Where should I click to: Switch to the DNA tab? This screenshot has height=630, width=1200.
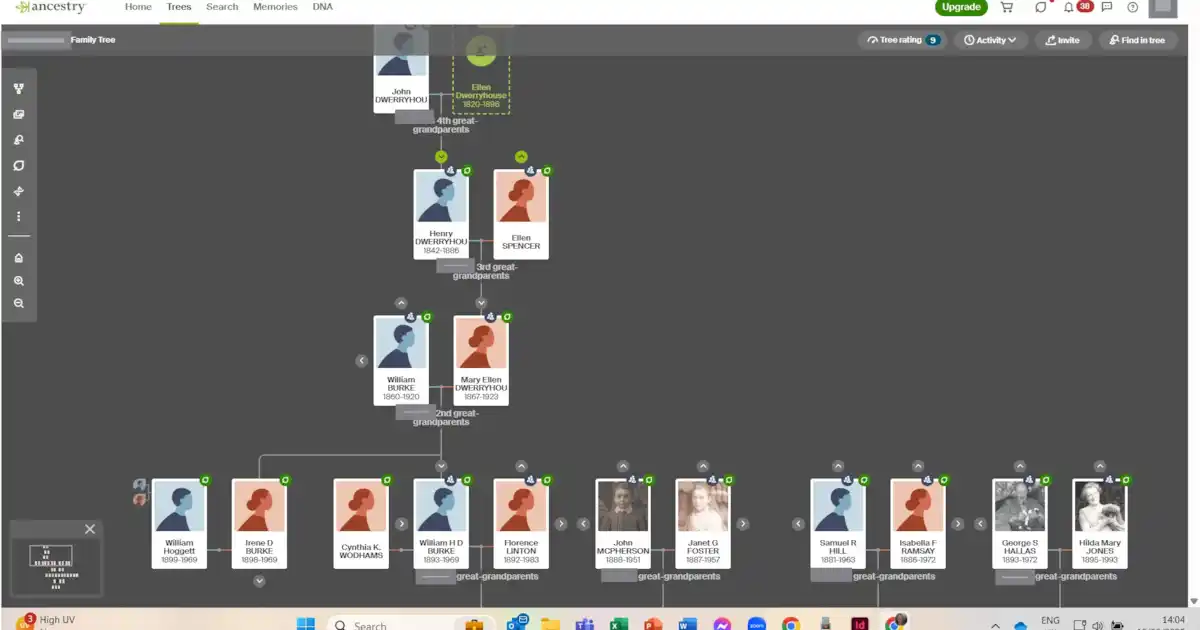pyautogui.click(x=322, y=7)
